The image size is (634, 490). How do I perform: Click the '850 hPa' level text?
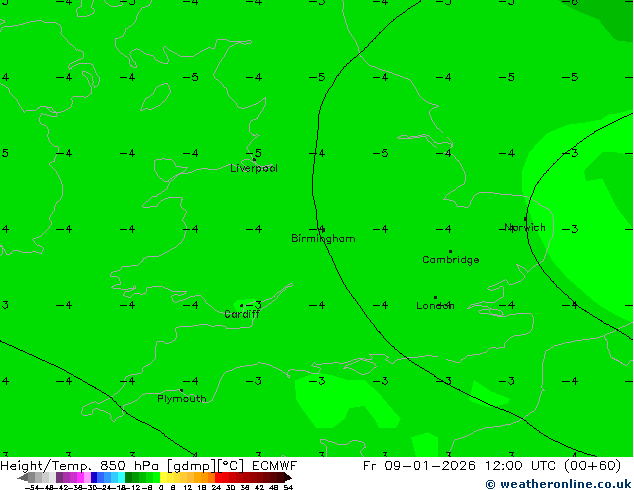point(129,466)
